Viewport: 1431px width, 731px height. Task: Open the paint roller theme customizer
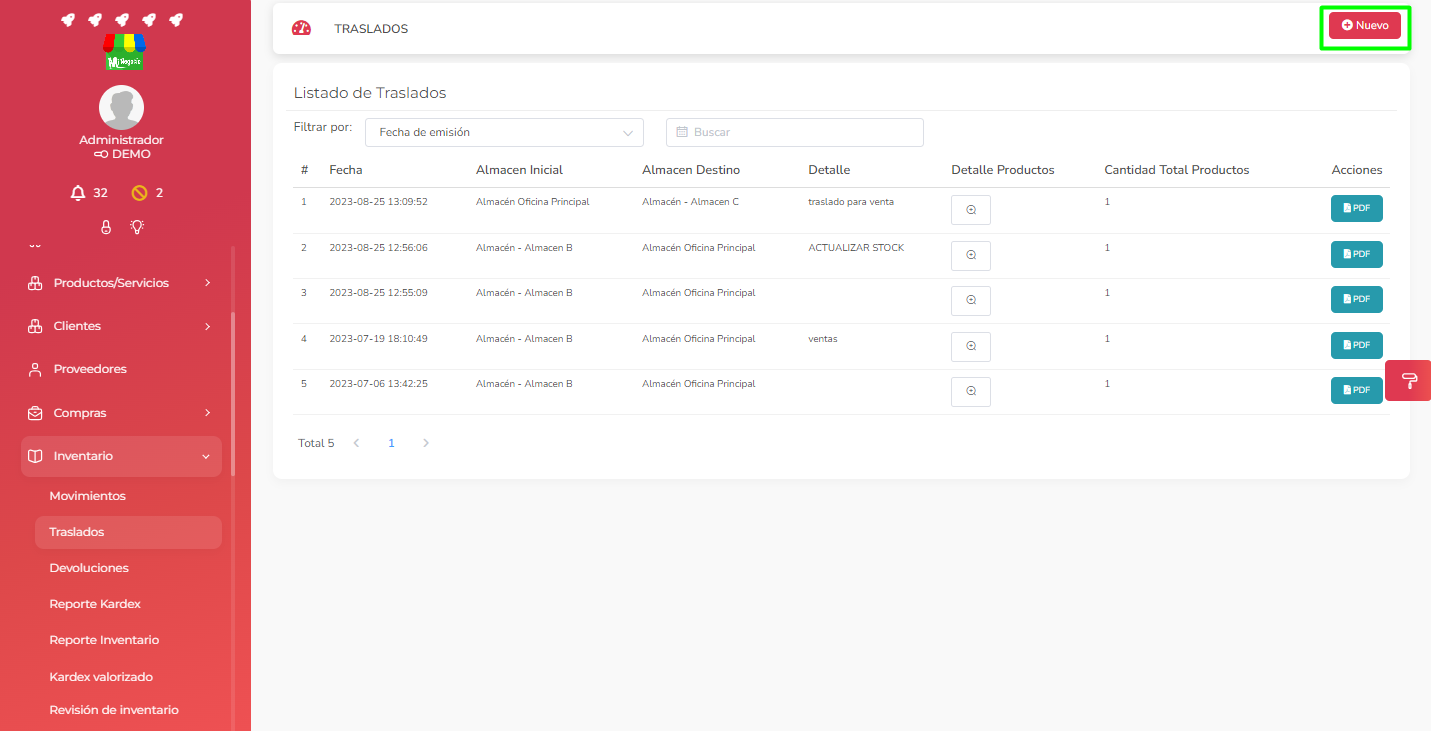(1409, 381)
